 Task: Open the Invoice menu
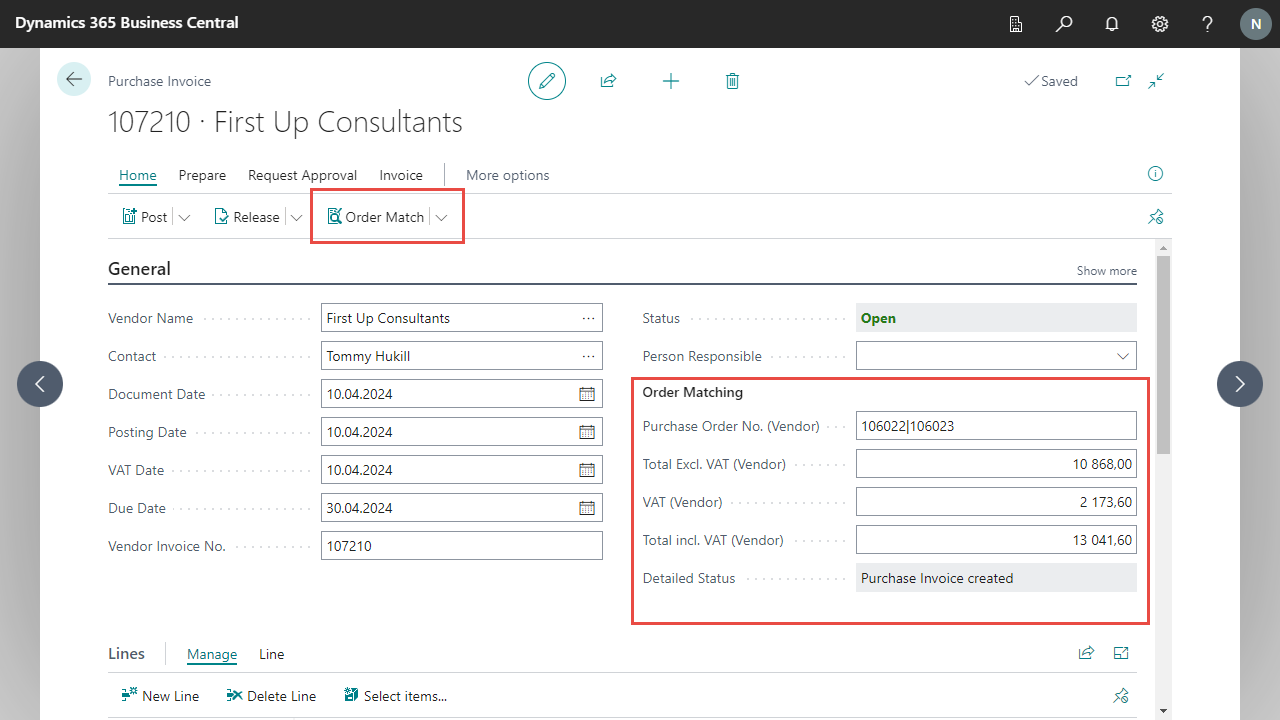coord(401,175)
